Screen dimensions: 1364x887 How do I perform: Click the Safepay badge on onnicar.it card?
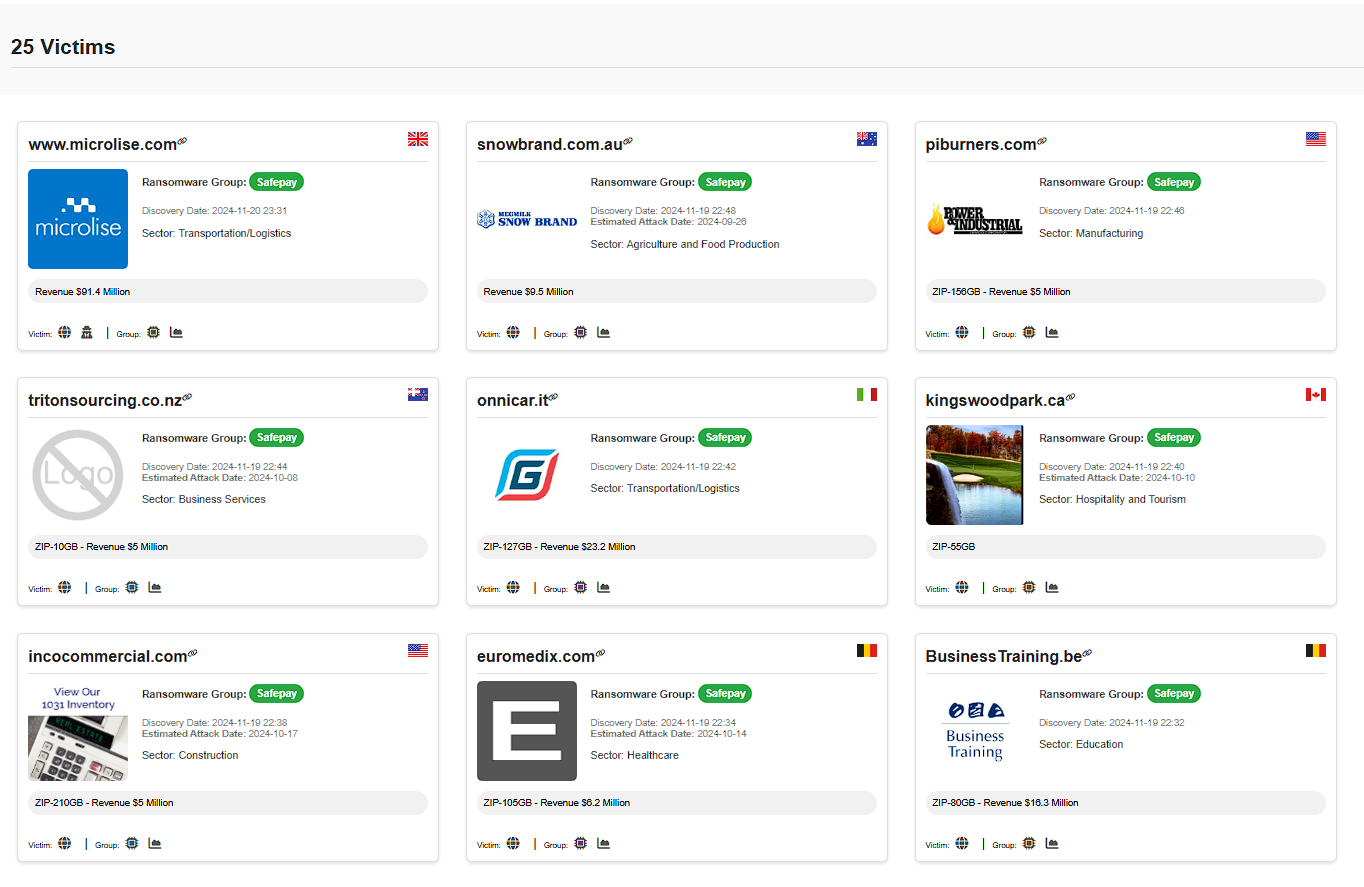coord(725,438)
